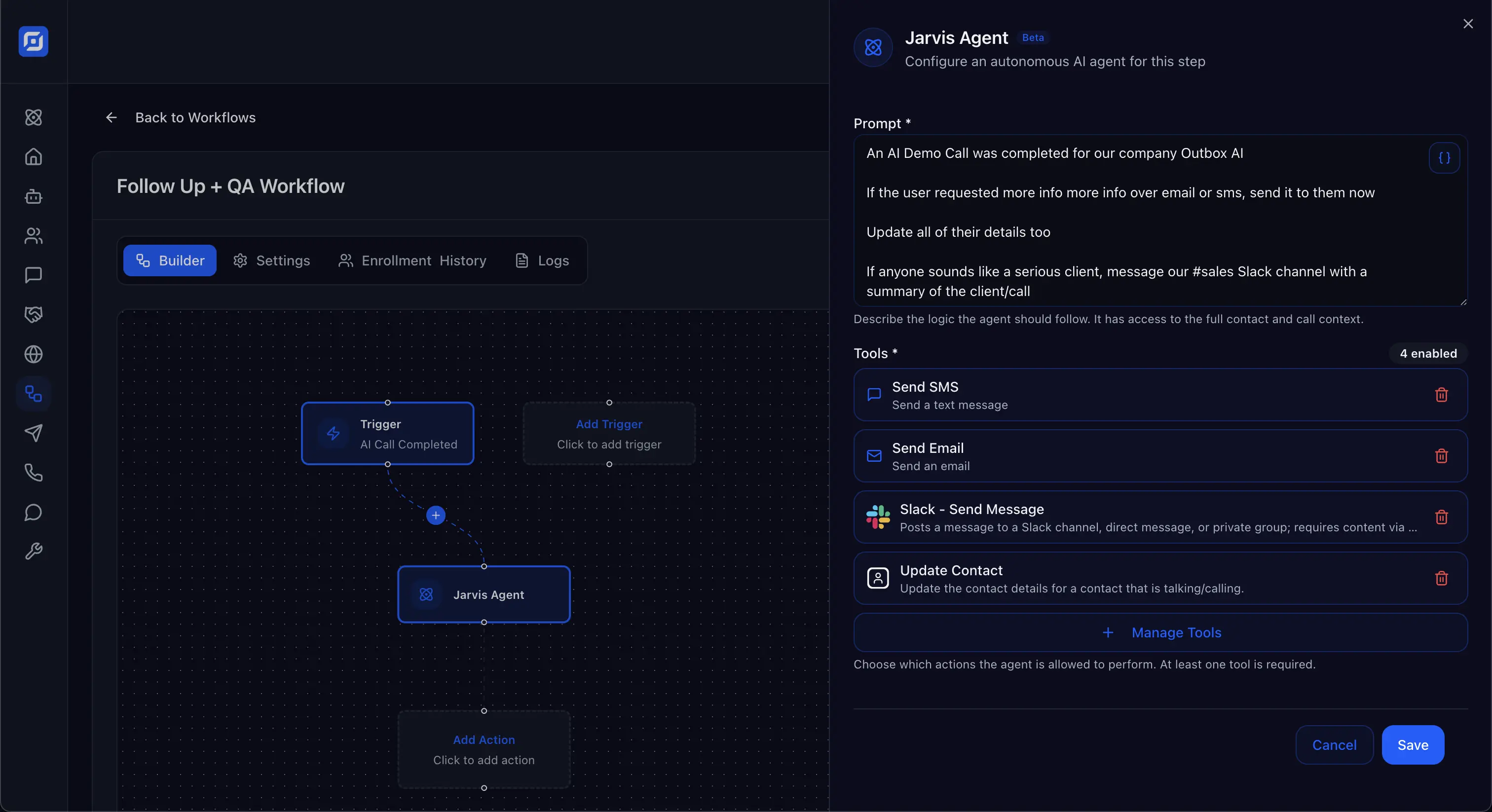
Task: Click the Cancel button
Action: tap(1334, 745)
